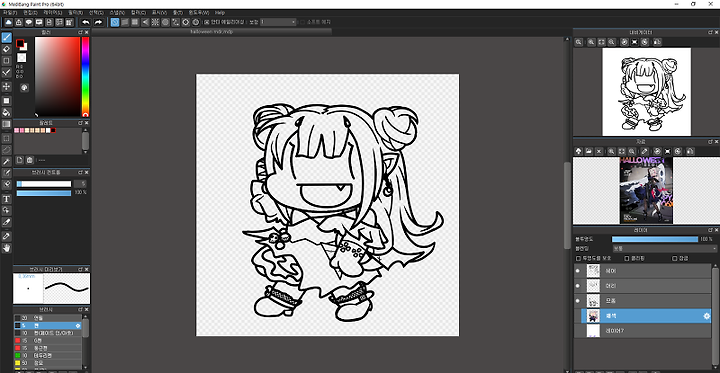Screen dimensions: 720x373
Task: Enable the curve snap
Action: 176,22
